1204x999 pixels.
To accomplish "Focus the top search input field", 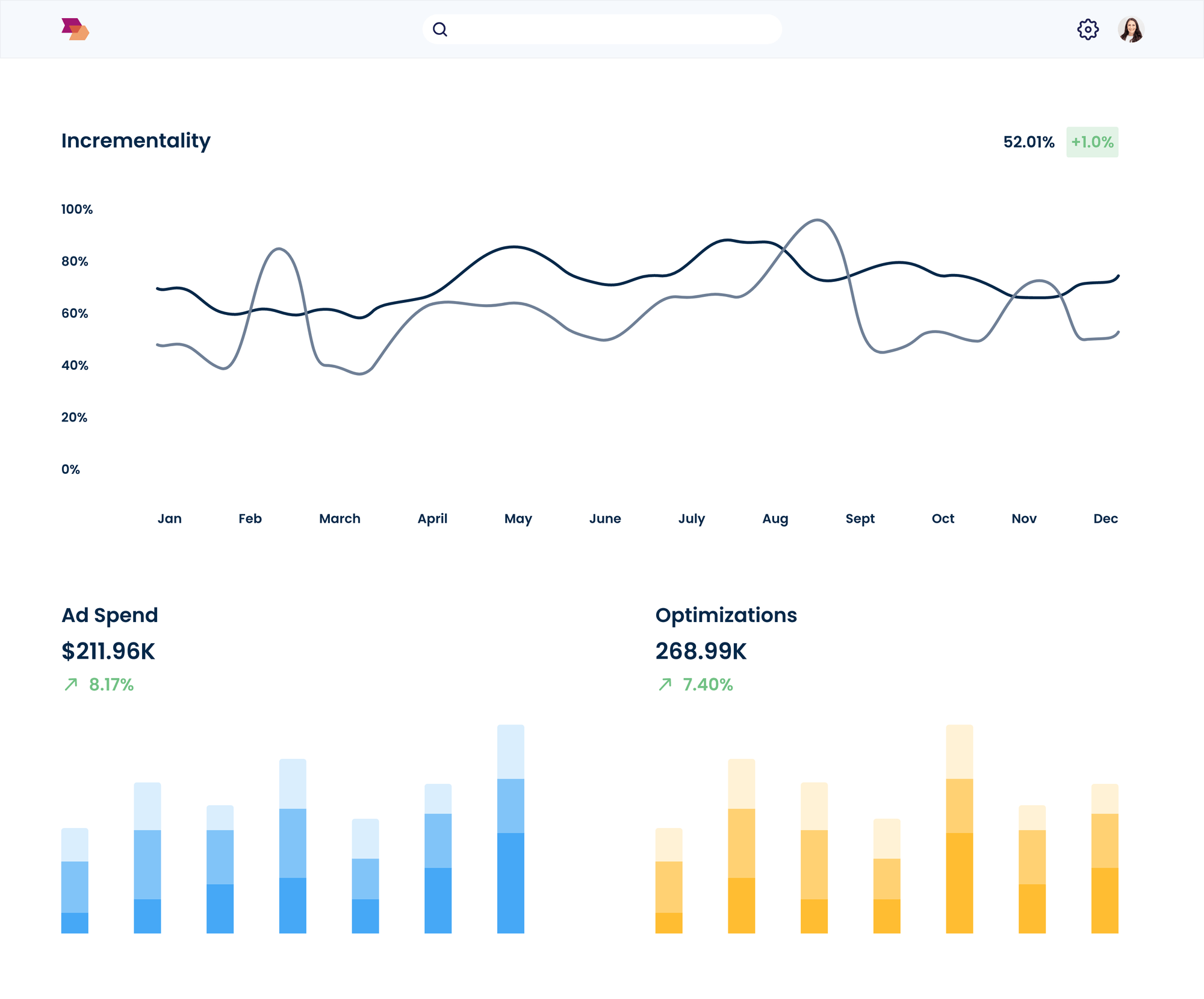I will tap(602, 30).
